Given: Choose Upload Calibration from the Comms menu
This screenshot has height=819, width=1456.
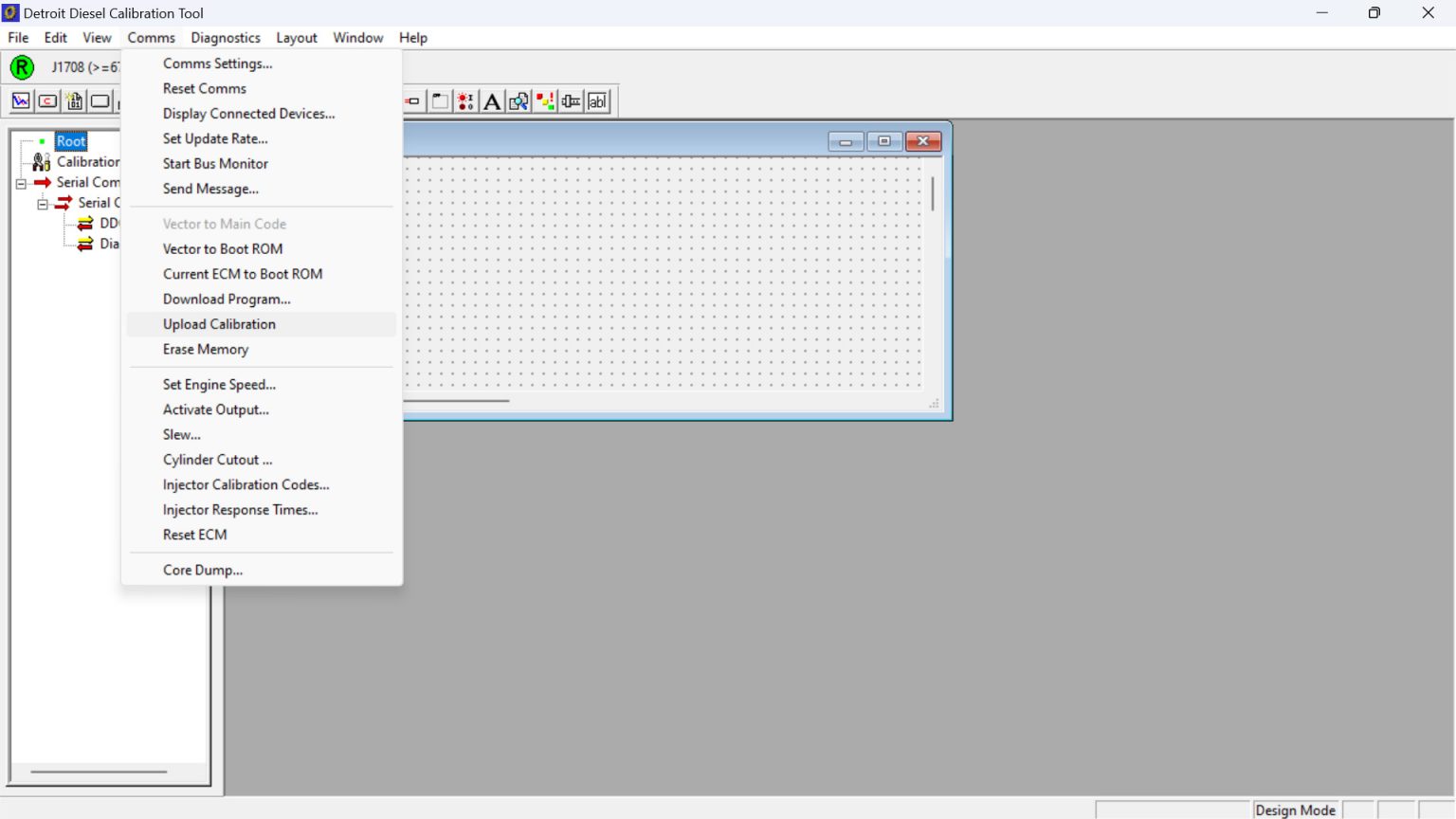Looking at the screenshot, I should pos(219,324).
